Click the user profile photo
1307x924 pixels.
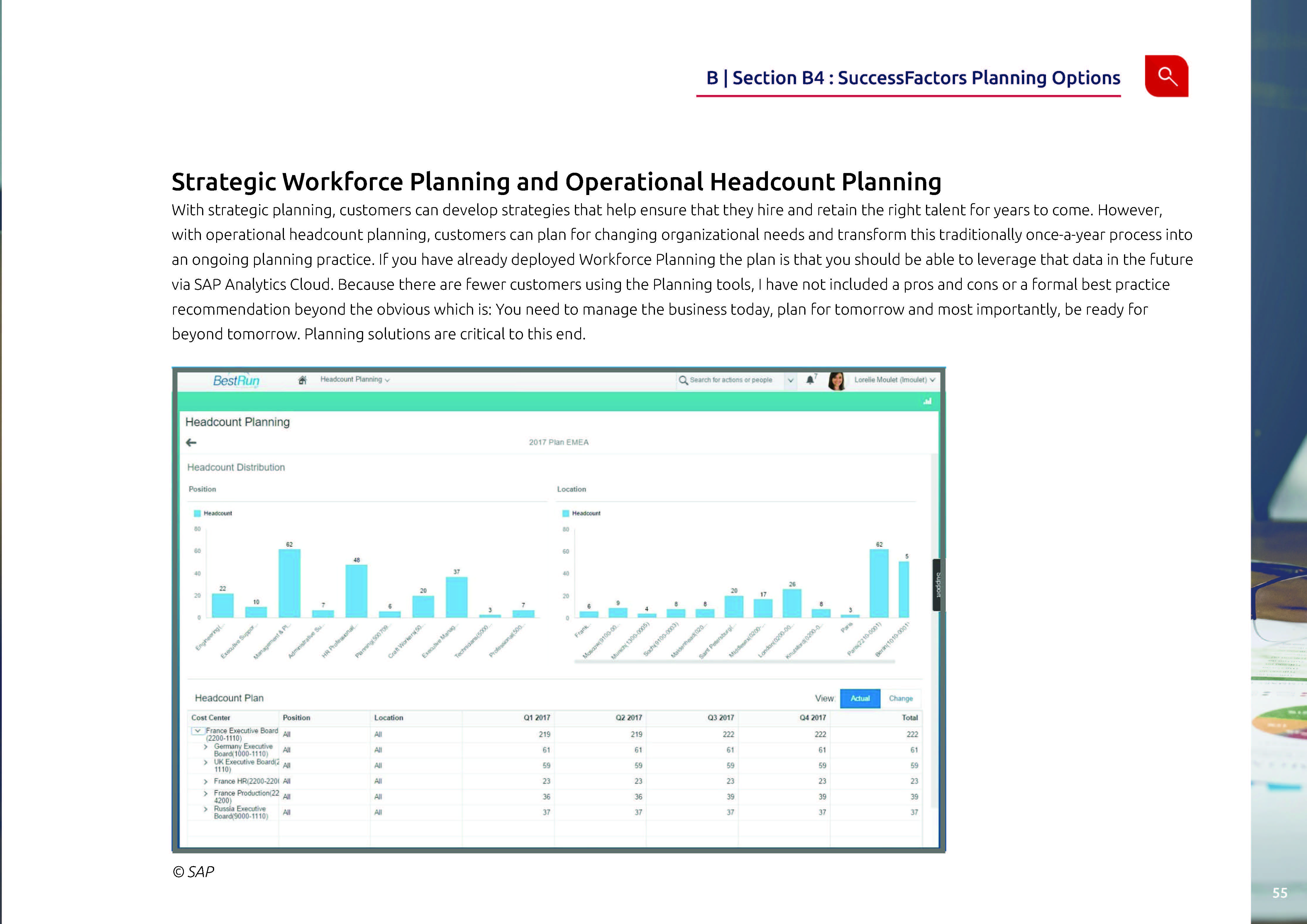837,381
